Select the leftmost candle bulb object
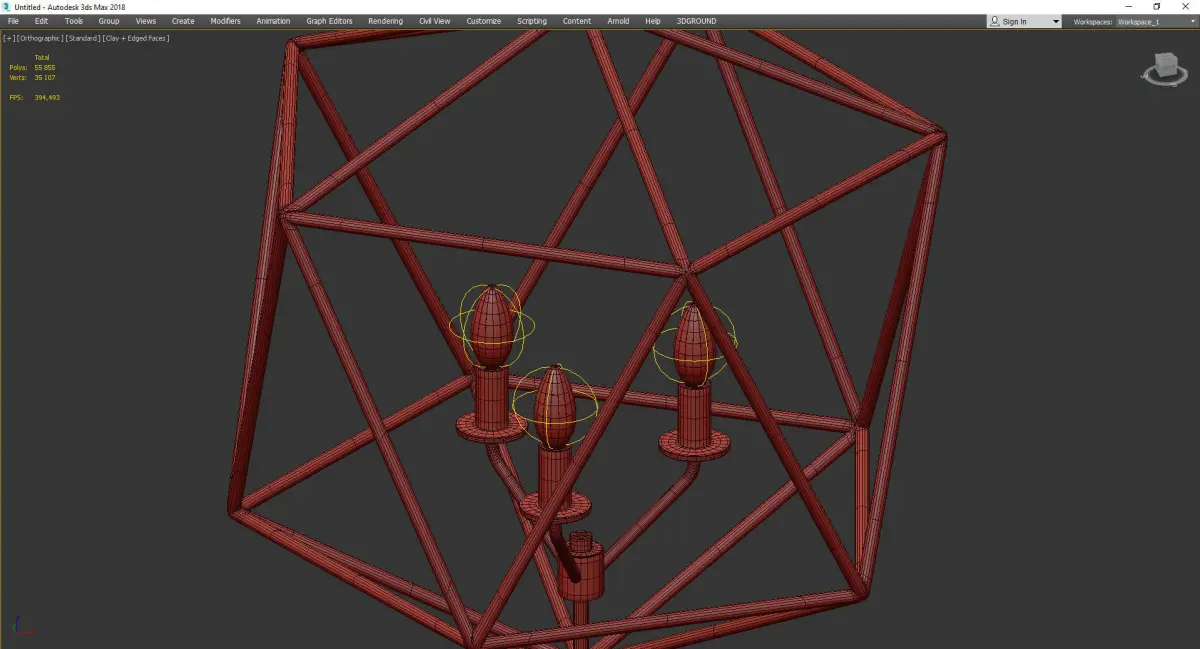 click(491, 326)
